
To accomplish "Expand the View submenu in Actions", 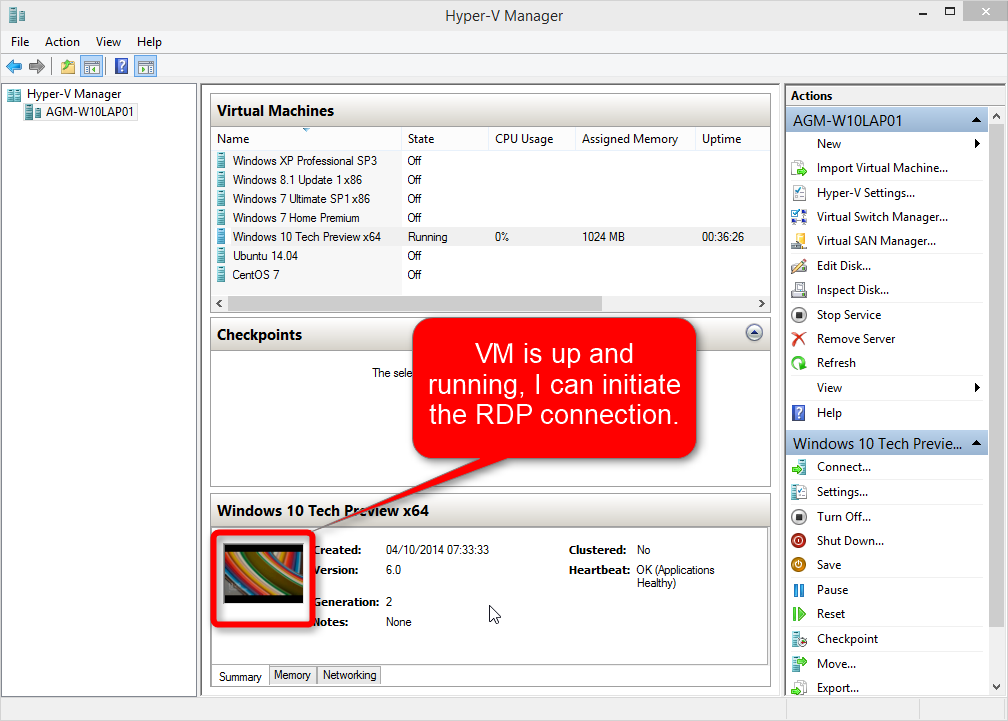I will click(977, 387).
